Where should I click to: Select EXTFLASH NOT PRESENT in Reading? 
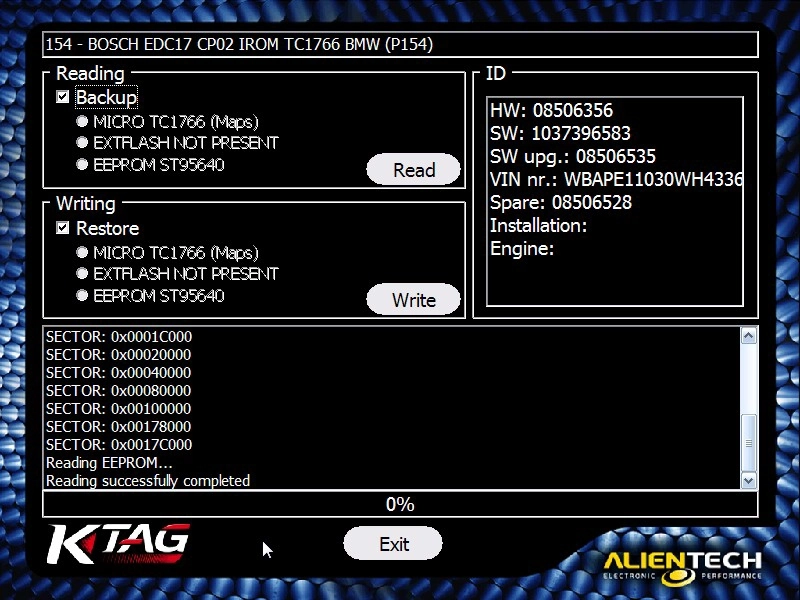point(82,142)
